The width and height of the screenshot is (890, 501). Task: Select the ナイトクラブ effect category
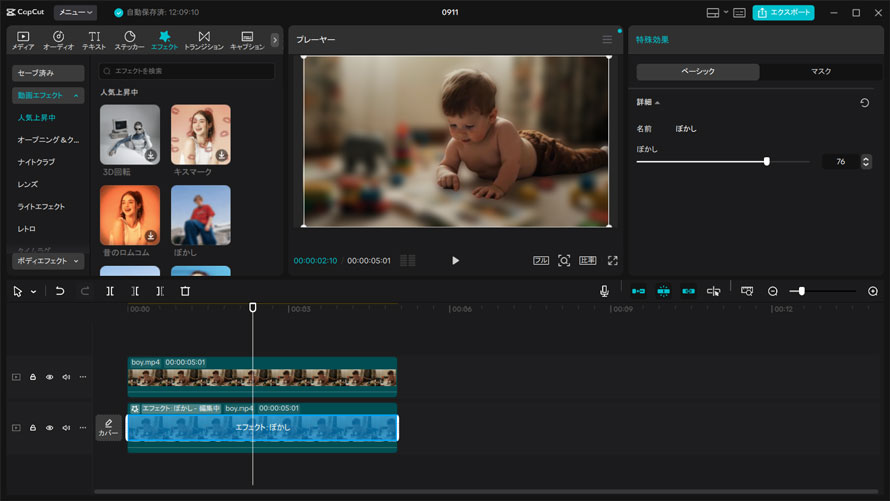pyautogui.click(x=36, y=162)
